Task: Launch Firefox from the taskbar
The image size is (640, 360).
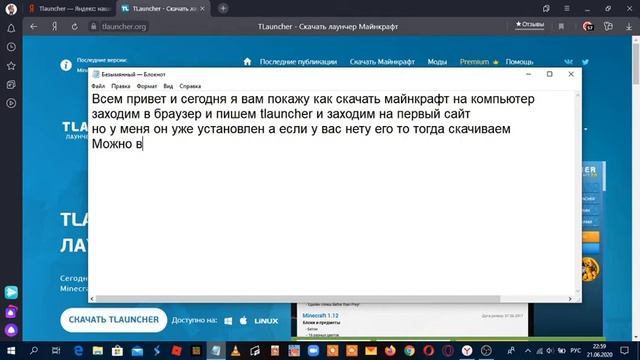Action: [x=390, y=351]
